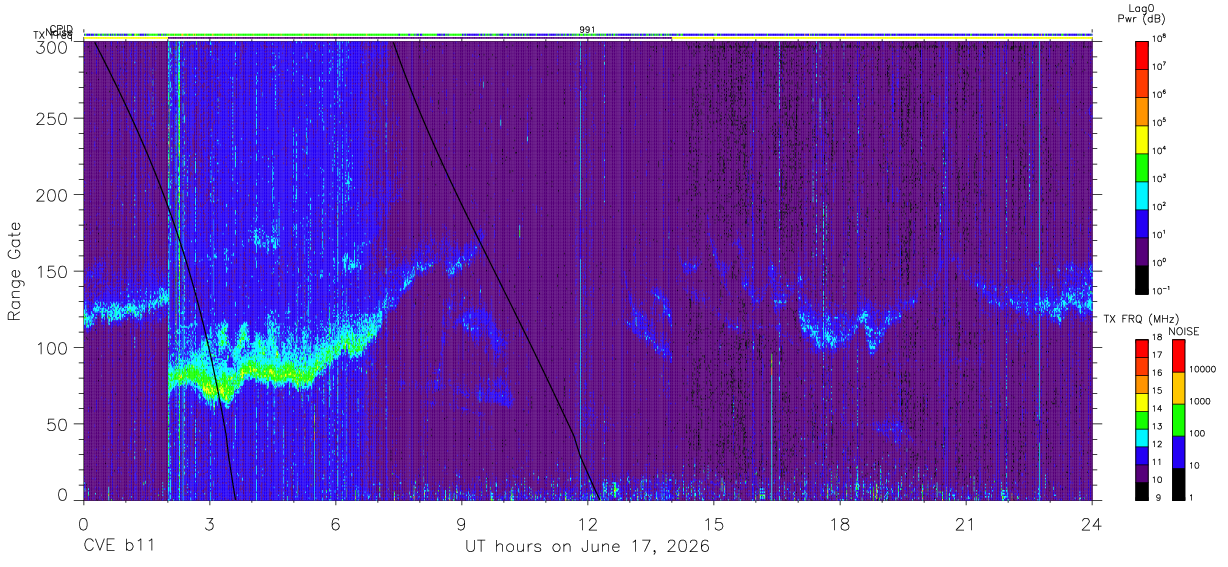The width and height of the screenshot is (1228, 567).
Task: Click the Range Gate tick label '250'
Action: pyautogui.click(x=51, y=118)
